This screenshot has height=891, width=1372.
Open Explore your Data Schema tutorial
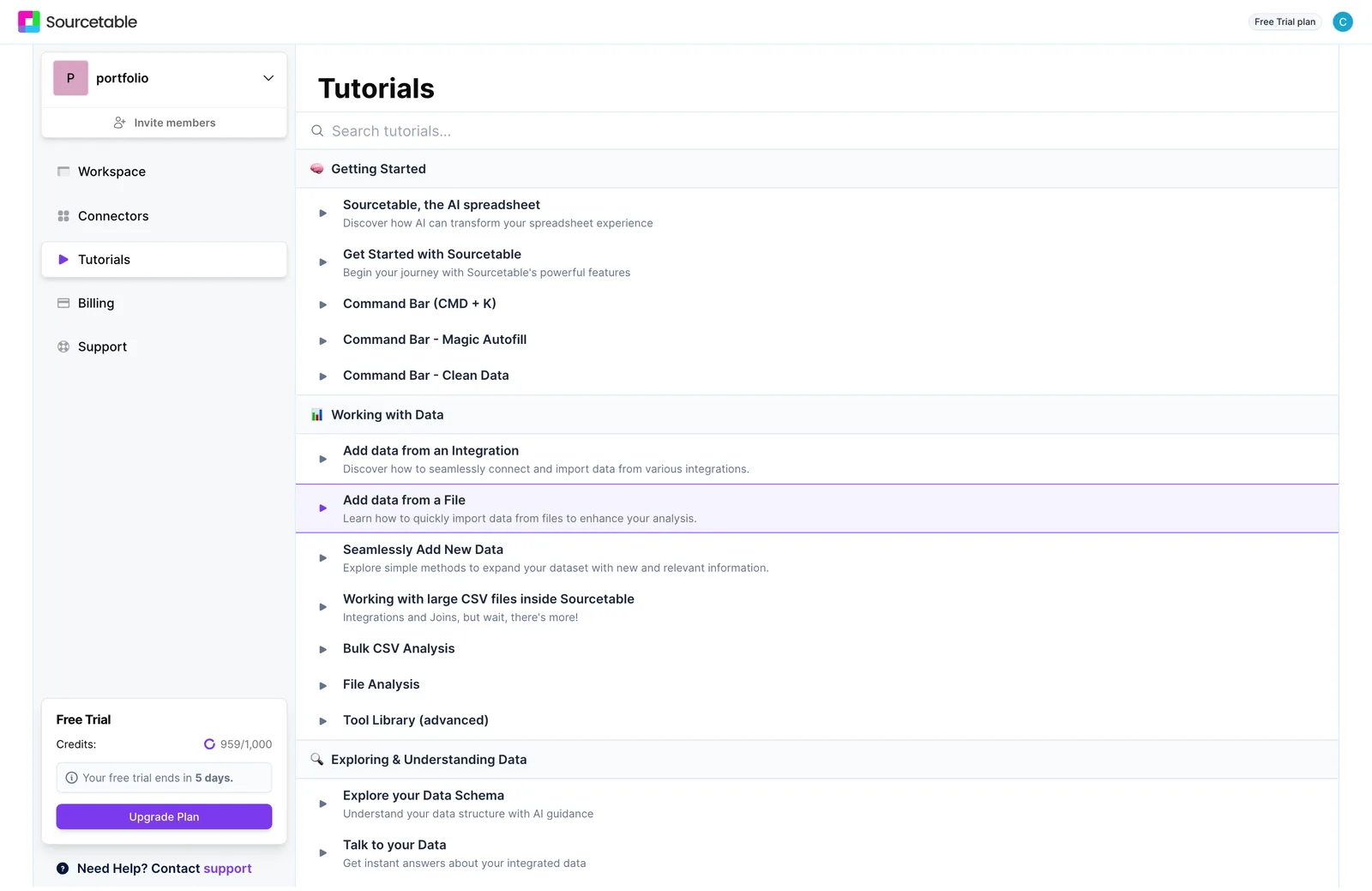(817, 804)
